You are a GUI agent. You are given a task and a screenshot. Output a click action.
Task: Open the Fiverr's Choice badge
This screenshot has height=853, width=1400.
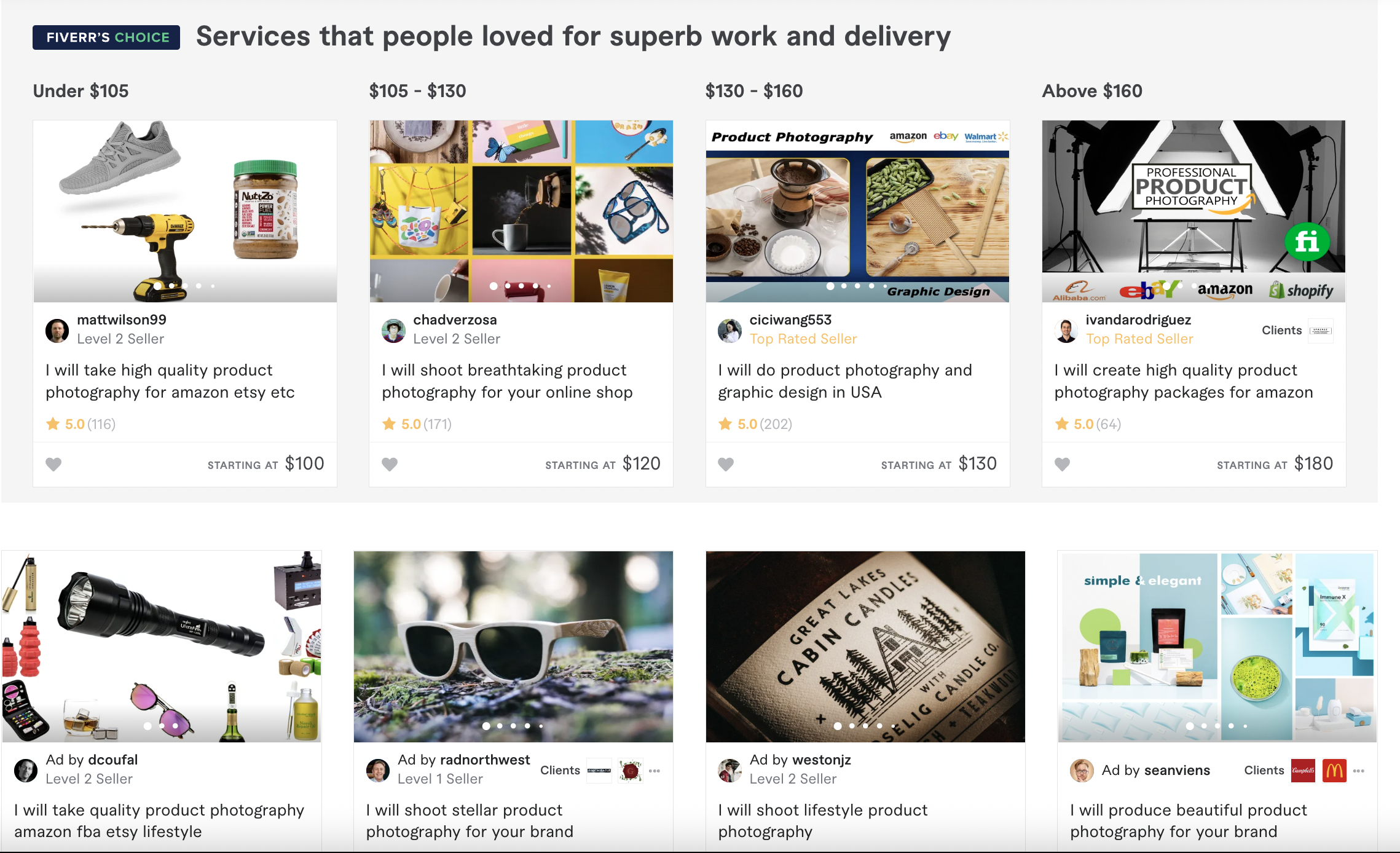point(106,37)
